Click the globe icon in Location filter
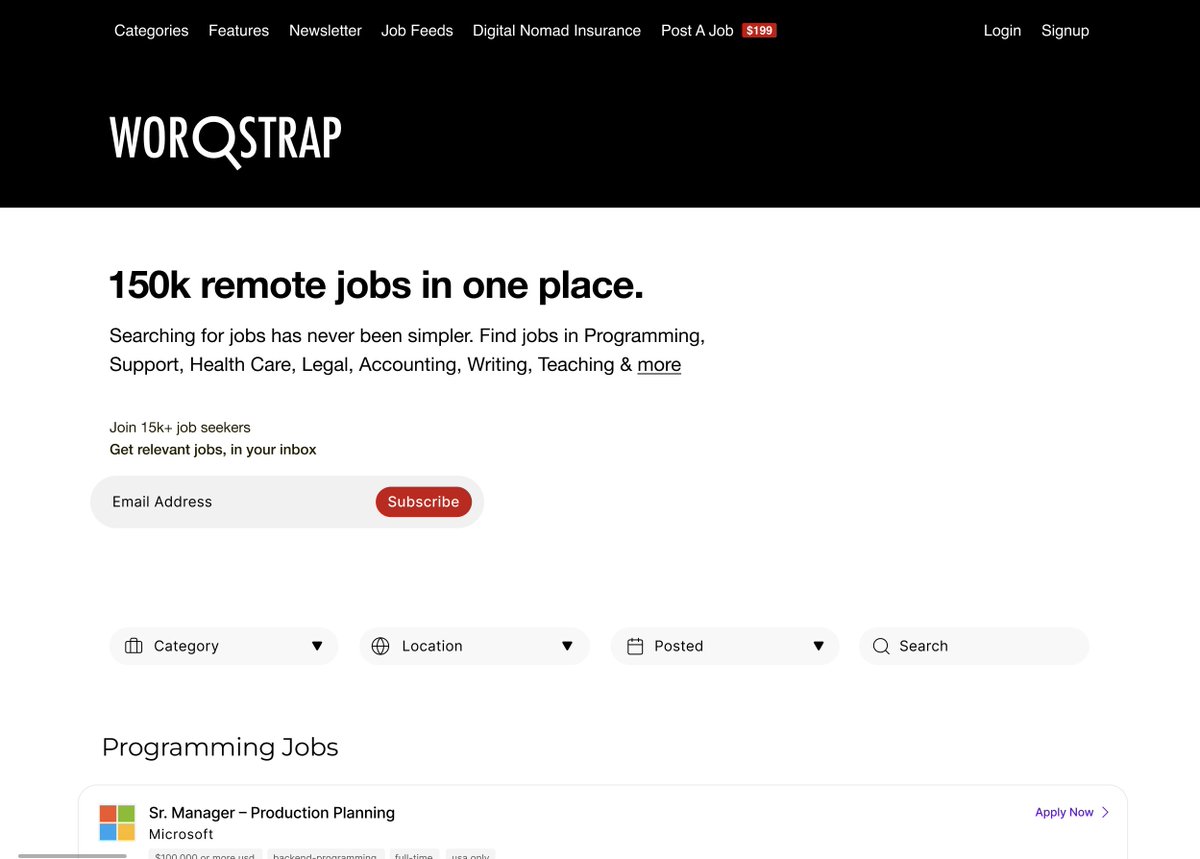The width and height of the screenshot is (1200, 859). 380,646
